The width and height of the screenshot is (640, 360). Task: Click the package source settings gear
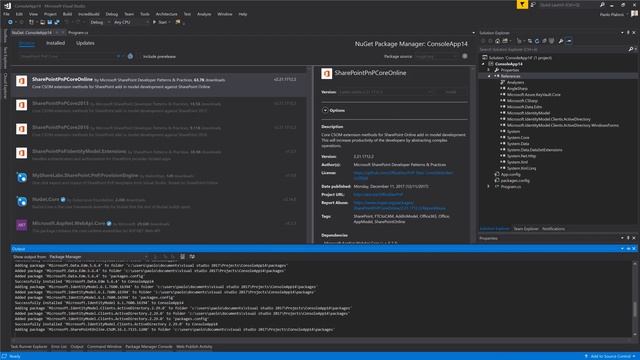click(464, 56)
